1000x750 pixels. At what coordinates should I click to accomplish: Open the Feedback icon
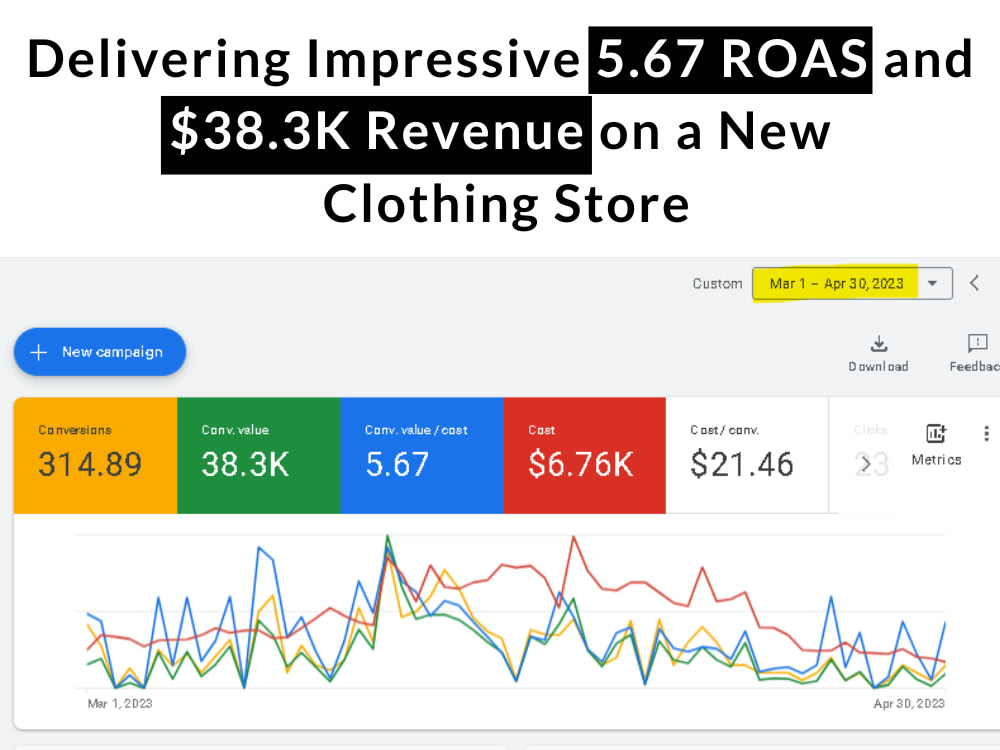[977, 343]
